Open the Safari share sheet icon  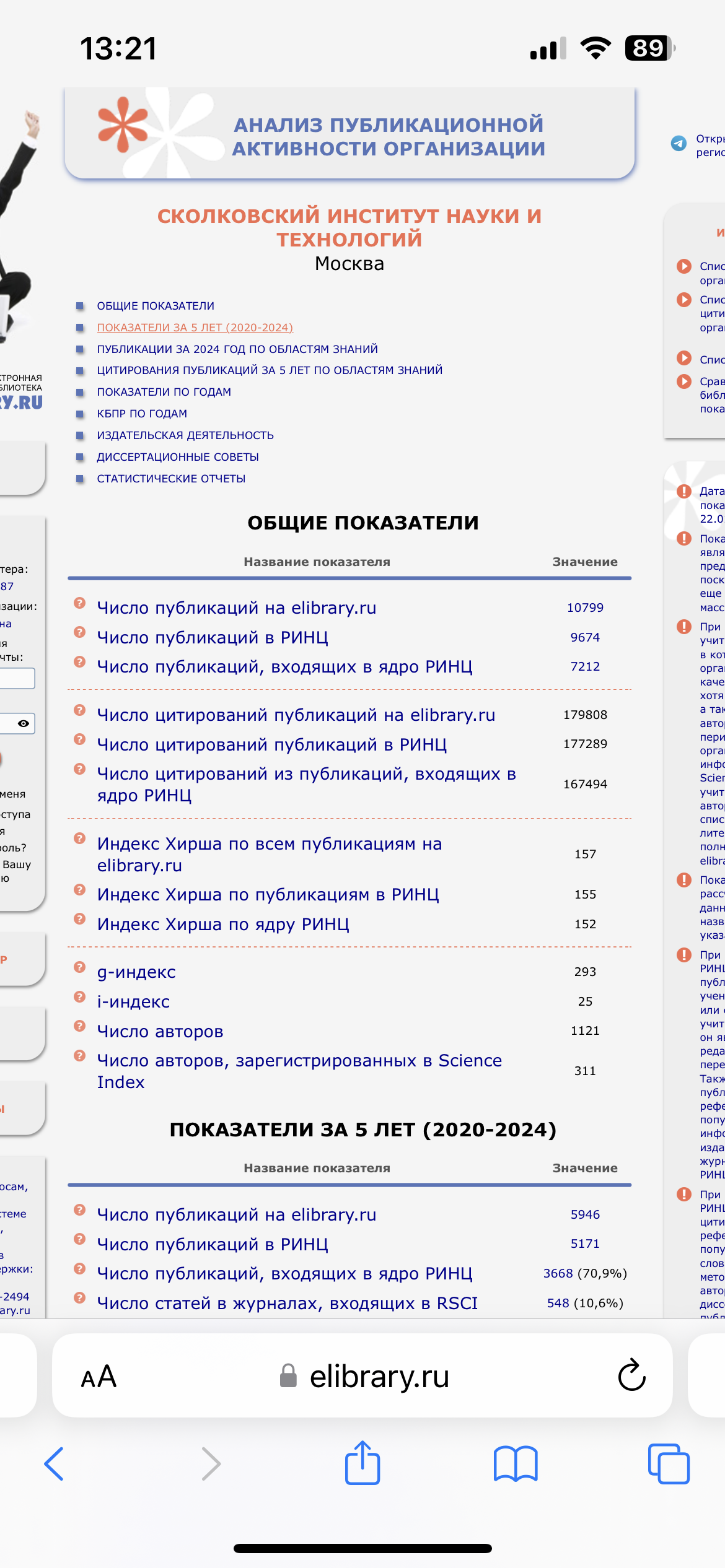[362, 1462]
